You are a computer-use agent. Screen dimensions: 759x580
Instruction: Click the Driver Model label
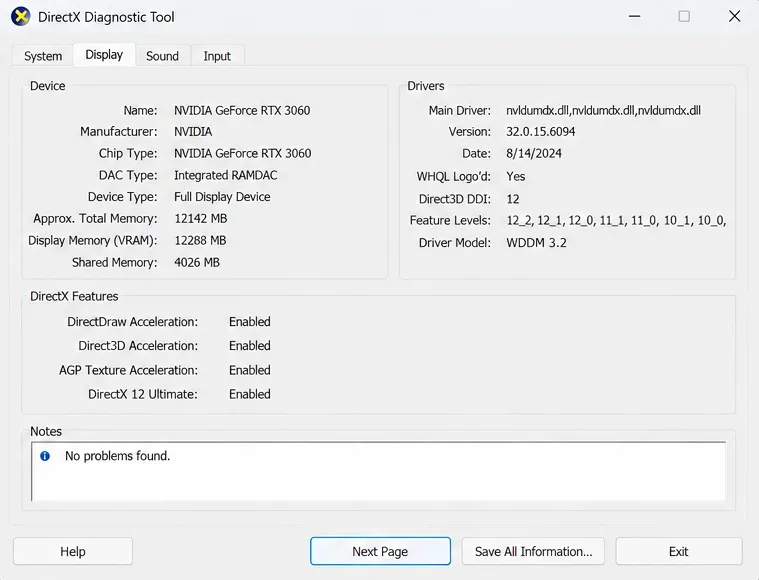click(455, 243)
